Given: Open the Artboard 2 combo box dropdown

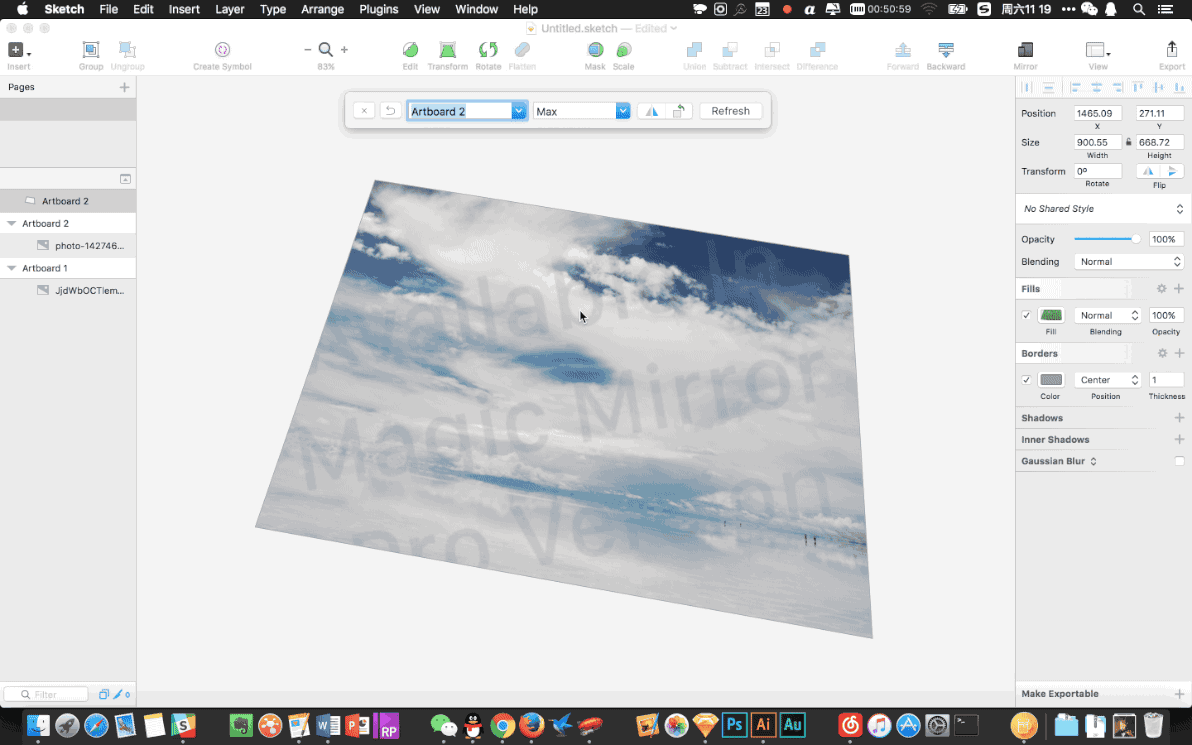Looking at the screenshot, I should point(518,111).
